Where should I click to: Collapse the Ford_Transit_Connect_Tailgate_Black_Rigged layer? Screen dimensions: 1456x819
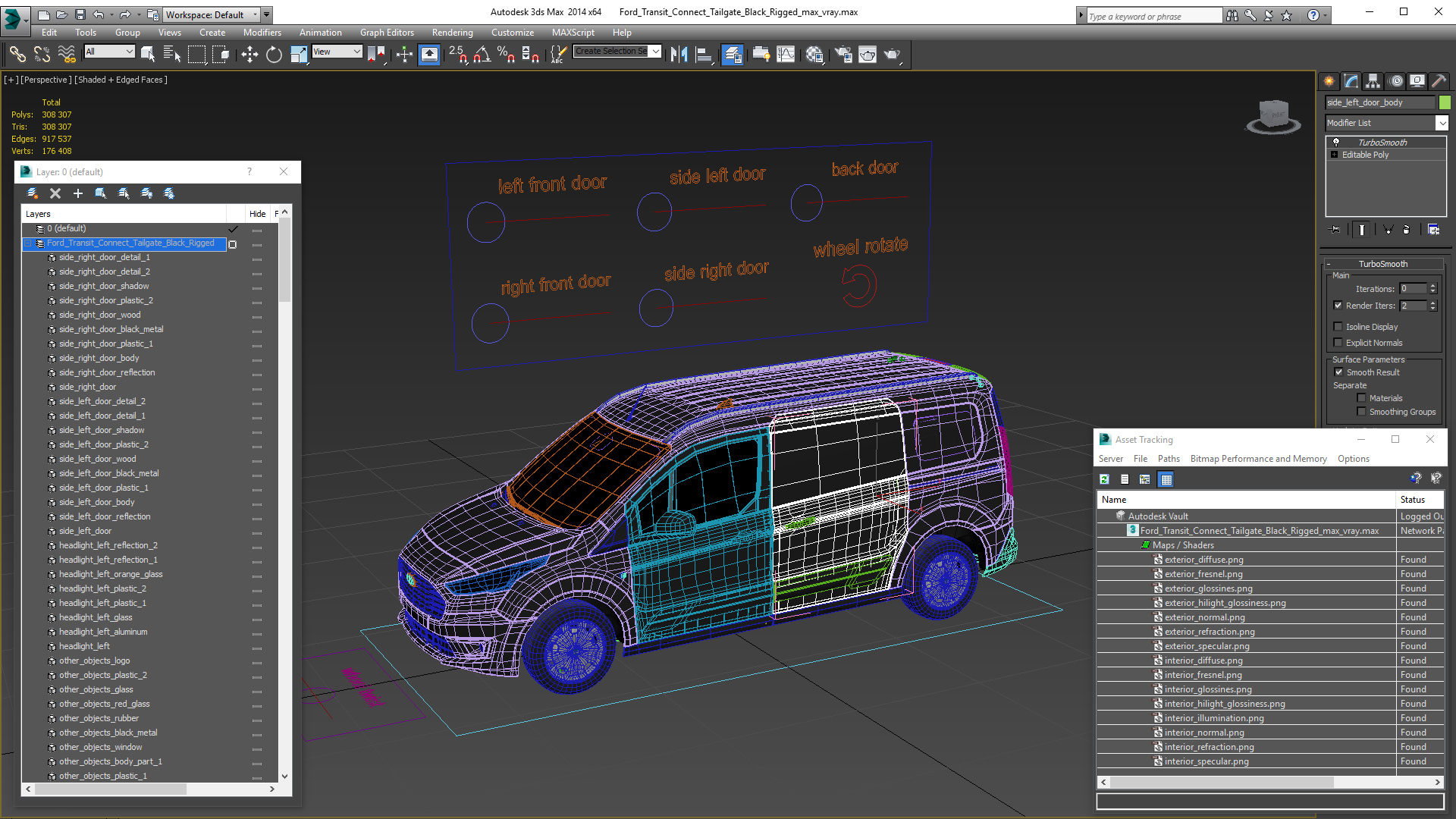[28, 243]
